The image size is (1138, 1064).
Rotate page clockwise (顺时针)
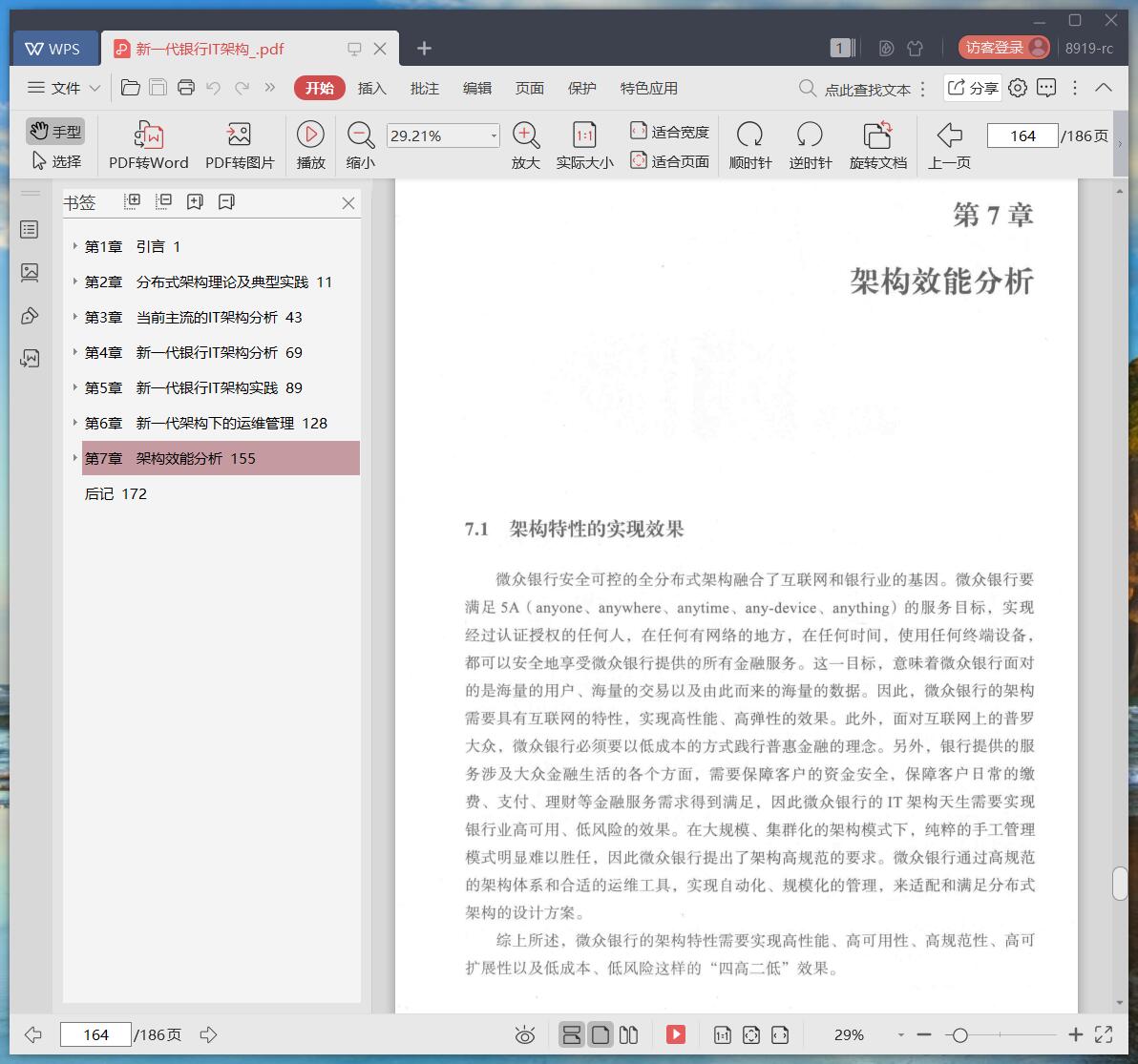tap(749, 146)
